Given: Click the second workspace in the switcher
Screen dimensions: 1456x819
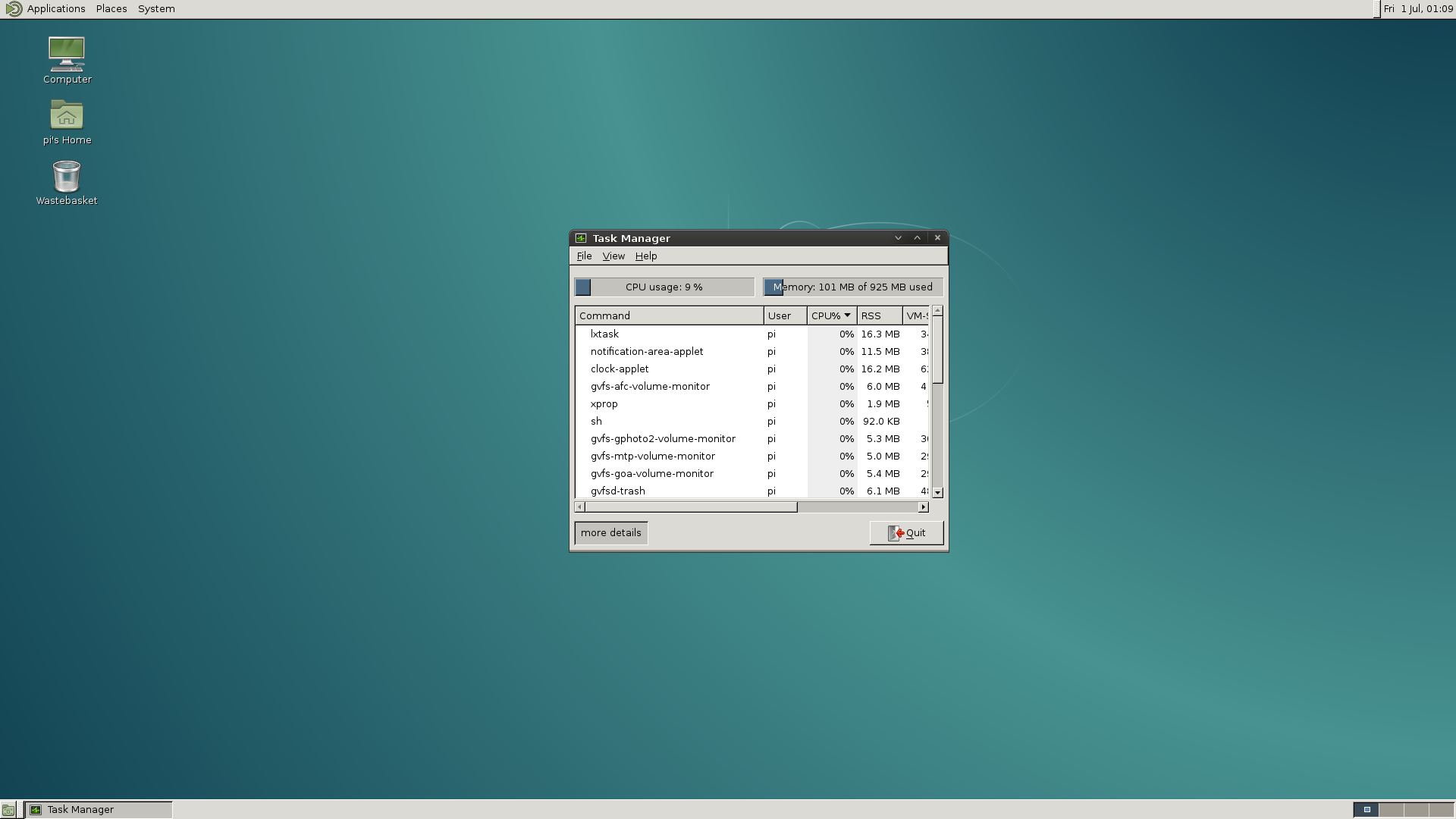Looking at the screenshot, I should [x=1392, y=810].
